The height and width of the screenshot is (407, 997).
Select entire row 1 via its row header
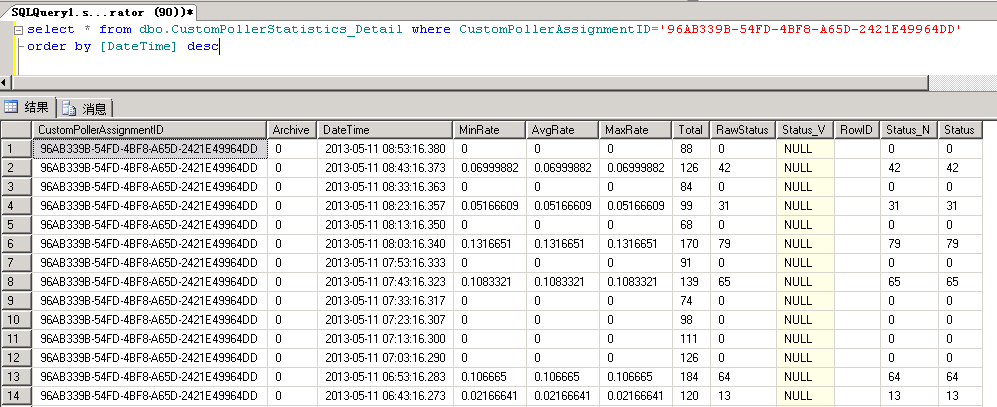(x=15, y=149)
